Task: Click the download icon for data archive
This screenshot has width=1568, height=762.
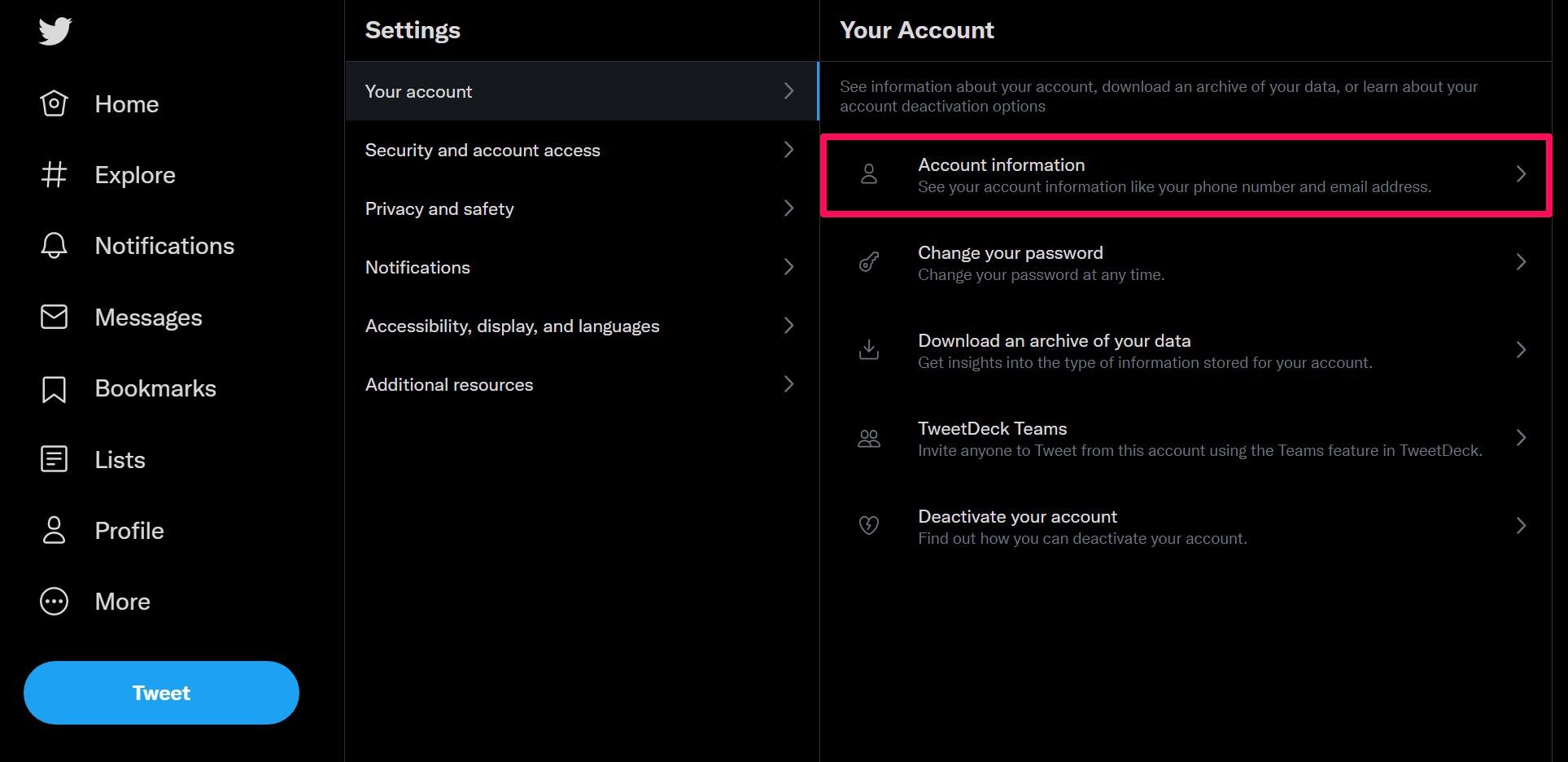Action: pyautogui.click(x=869, y=350)
